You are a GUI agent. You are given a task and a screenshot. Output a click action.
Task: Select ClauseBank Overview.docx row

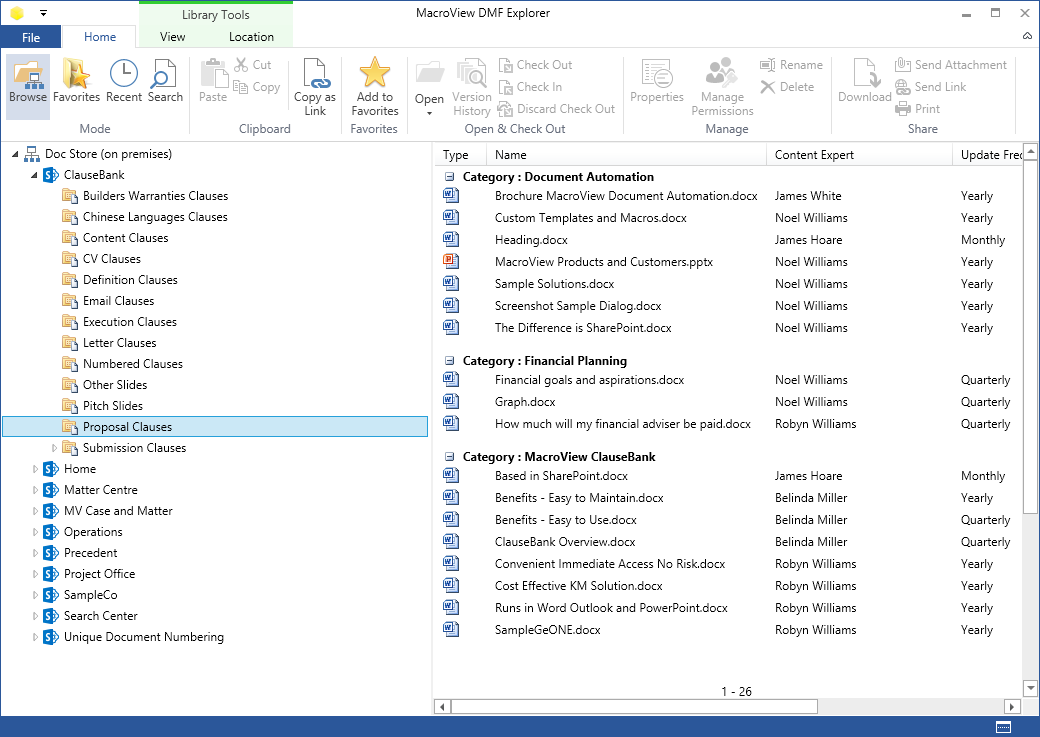pyautogui.click(x=565, y=542)
